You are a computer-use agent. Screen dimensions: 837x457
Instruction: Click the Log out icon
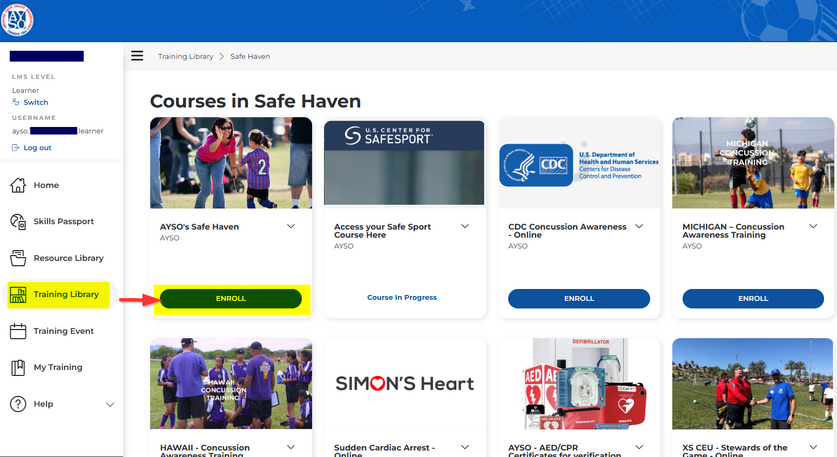click(x=16, y=147)
